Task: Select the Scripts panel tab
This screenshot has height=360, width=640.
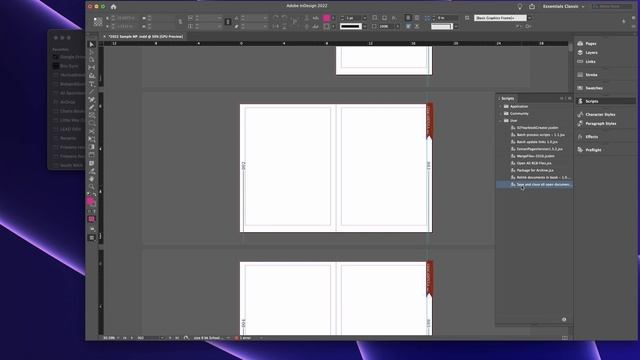Action: pyautogui.click(x=507, y=98)
